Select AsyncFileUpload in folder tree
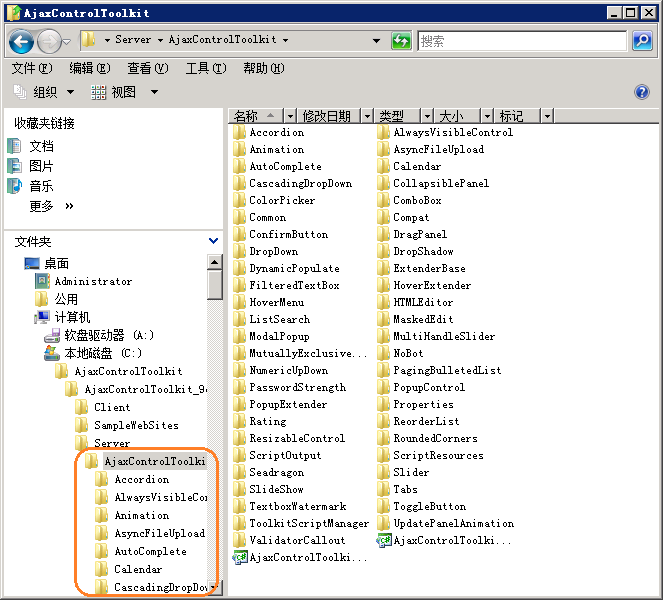663x600 pixels. pos(160,533)
